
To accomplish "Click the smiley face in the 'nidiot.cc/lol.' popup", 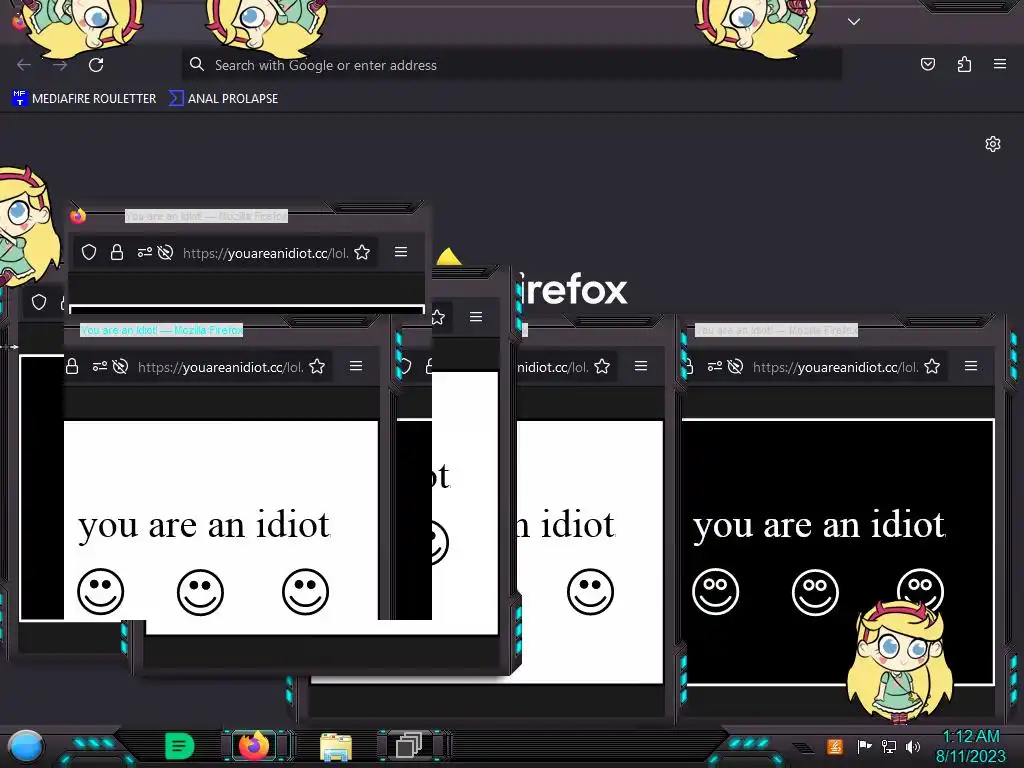I will tap(590, 592).
